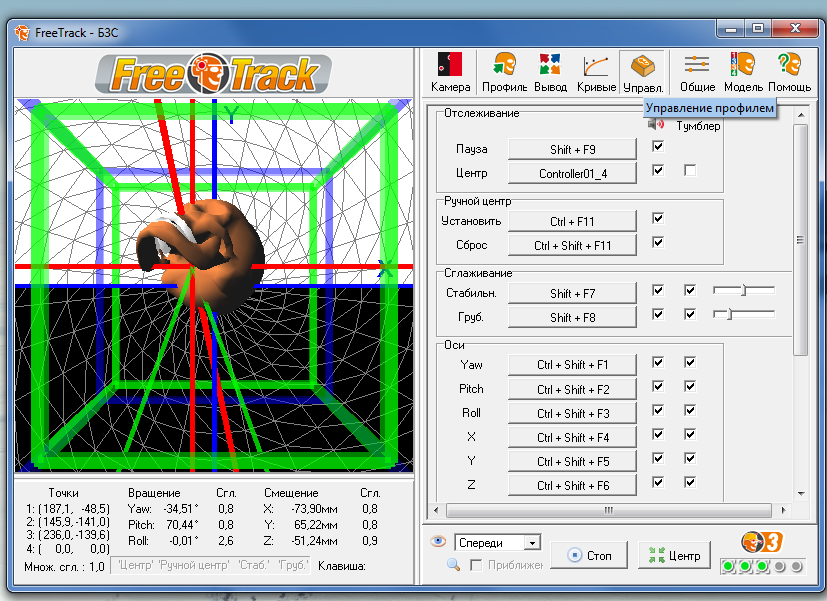This screenshot has width=827, height=601.
Task: Click the X offset value -73,90мм
Action: [314, 509]
